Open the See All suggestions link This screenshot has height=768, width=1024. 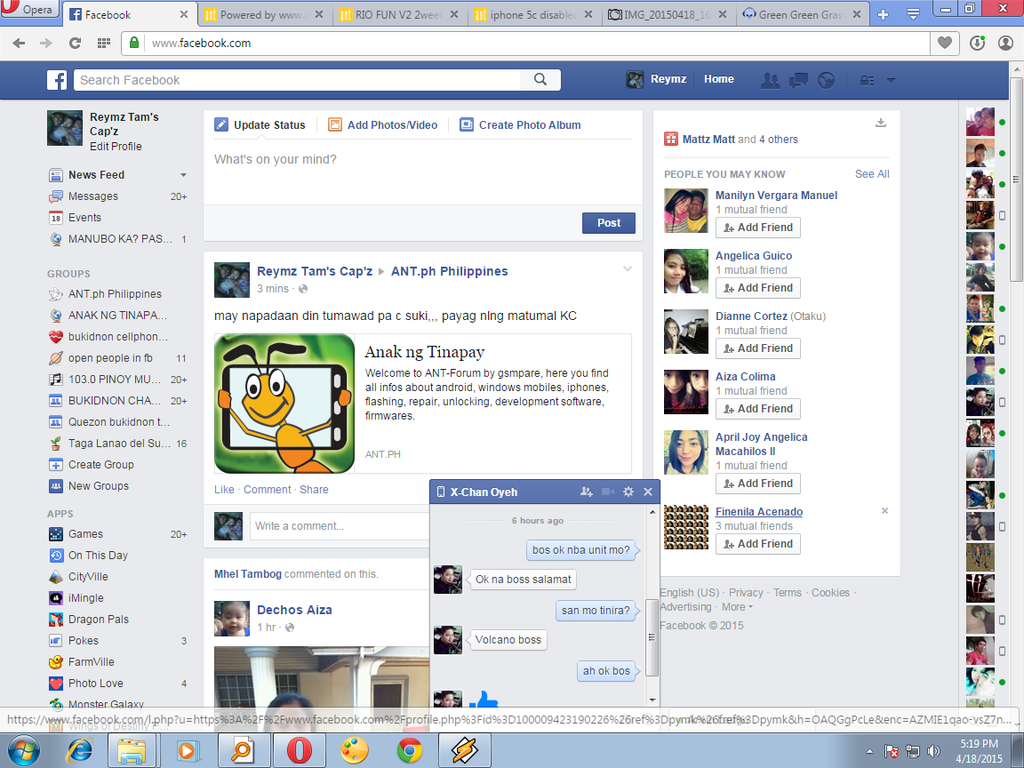point(871,174)
